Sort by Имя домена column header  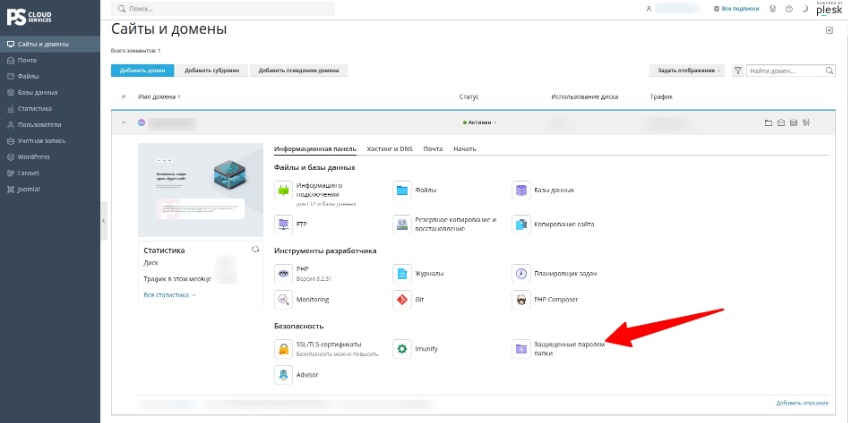tap(159, 97)
